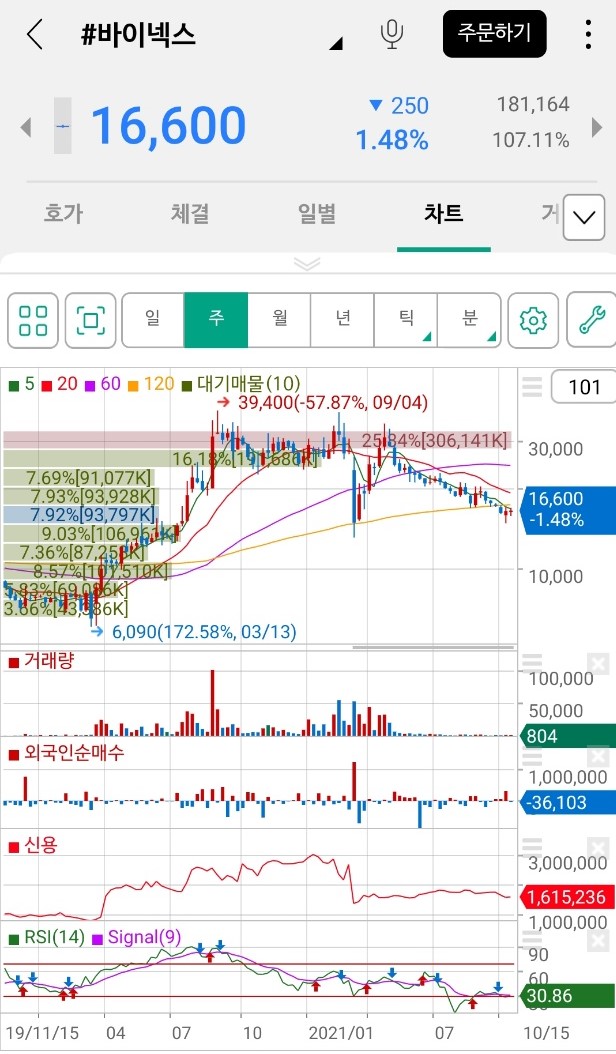Tap the 7.92%[93,797K] highlighted profile bar
The image size is (616, 1054).
pos(79,515)
